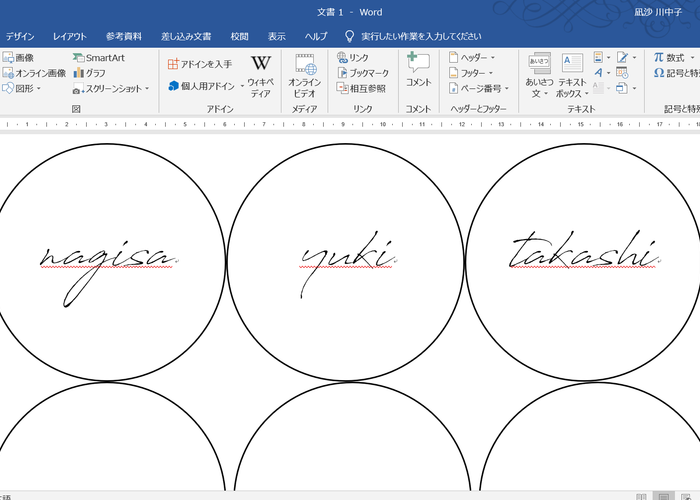The width and height of the screenshot is (700, 500).
Task: Add a new コメント comment
Action: click(x=418, y=70)
